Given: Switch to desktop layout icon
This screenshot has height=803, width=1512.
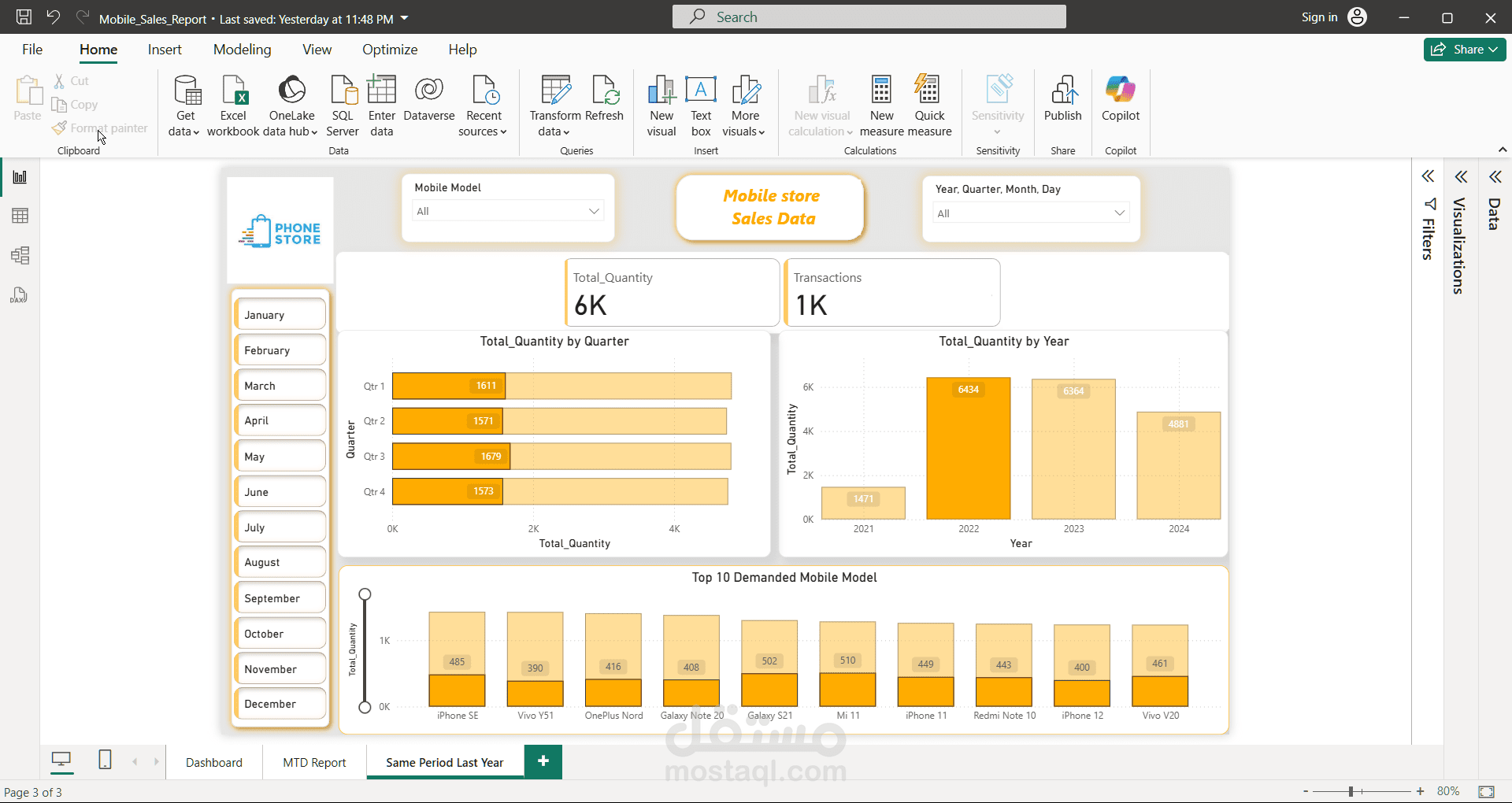Looking at the screenshot, I should click(61, 760).
